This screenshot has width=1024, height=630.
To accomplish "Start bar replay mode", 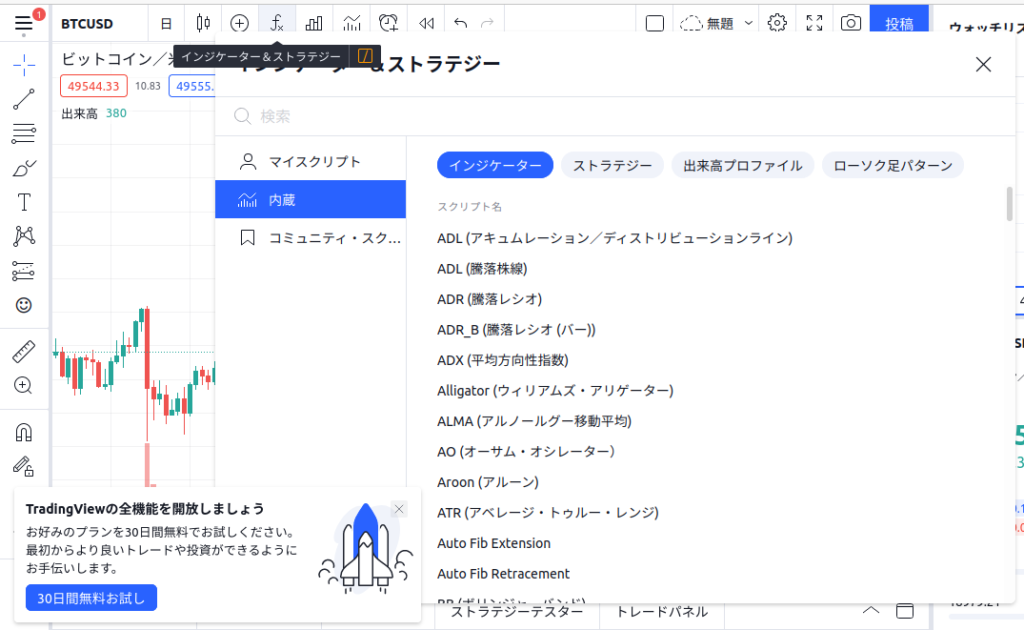I will (425, 21).
